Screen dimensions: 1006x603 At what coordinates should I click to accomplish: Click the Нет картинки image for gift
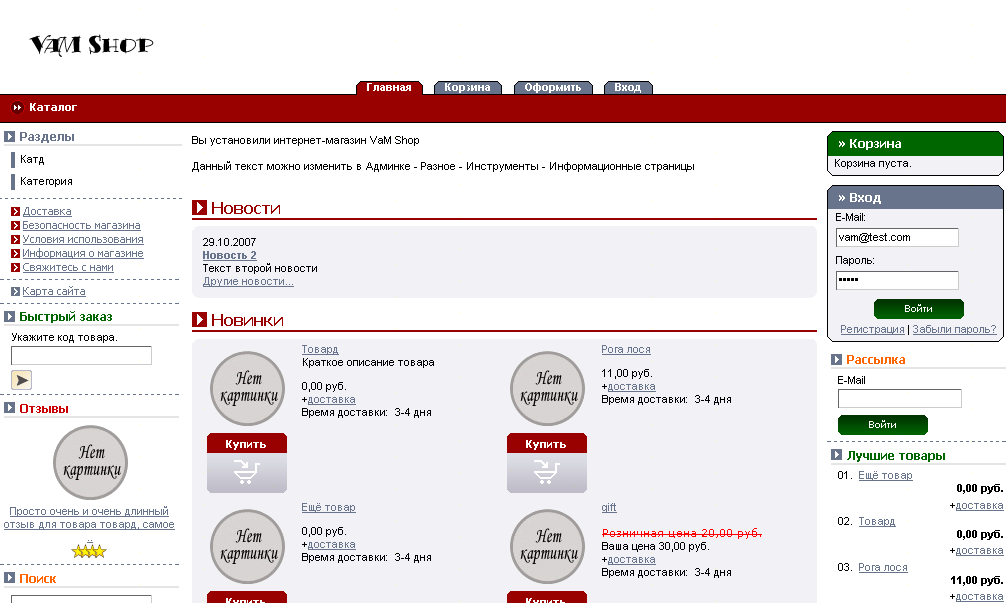coord(547,546)
